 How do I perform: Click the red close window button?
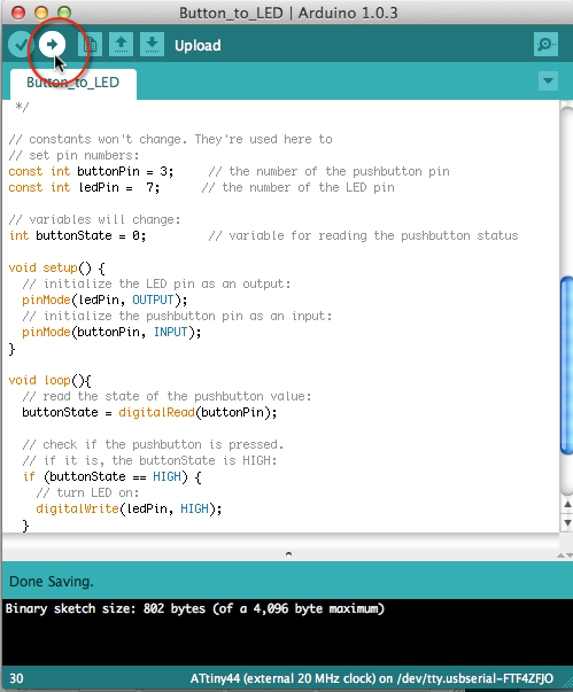(x=18, y=12)
